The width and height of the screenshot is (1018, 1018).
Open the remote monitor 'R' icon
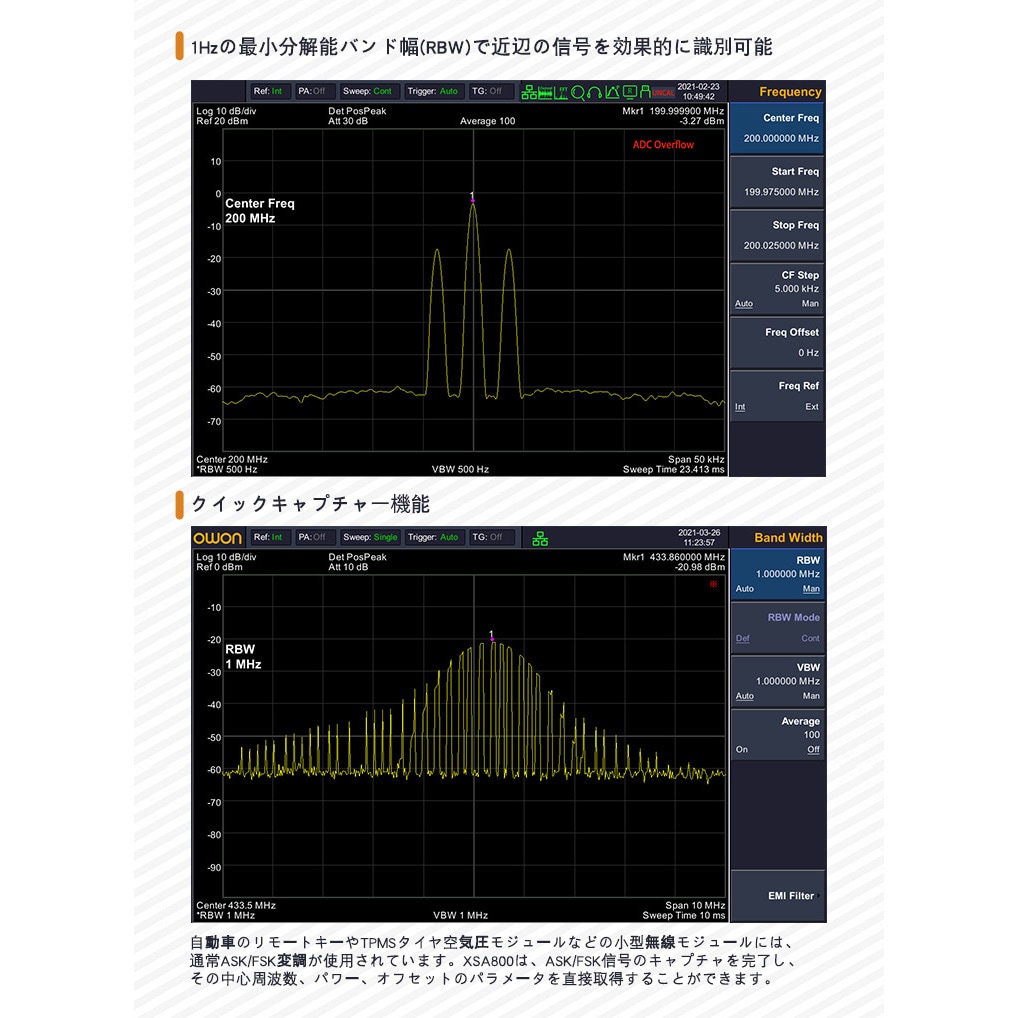[x=629, y=92]
